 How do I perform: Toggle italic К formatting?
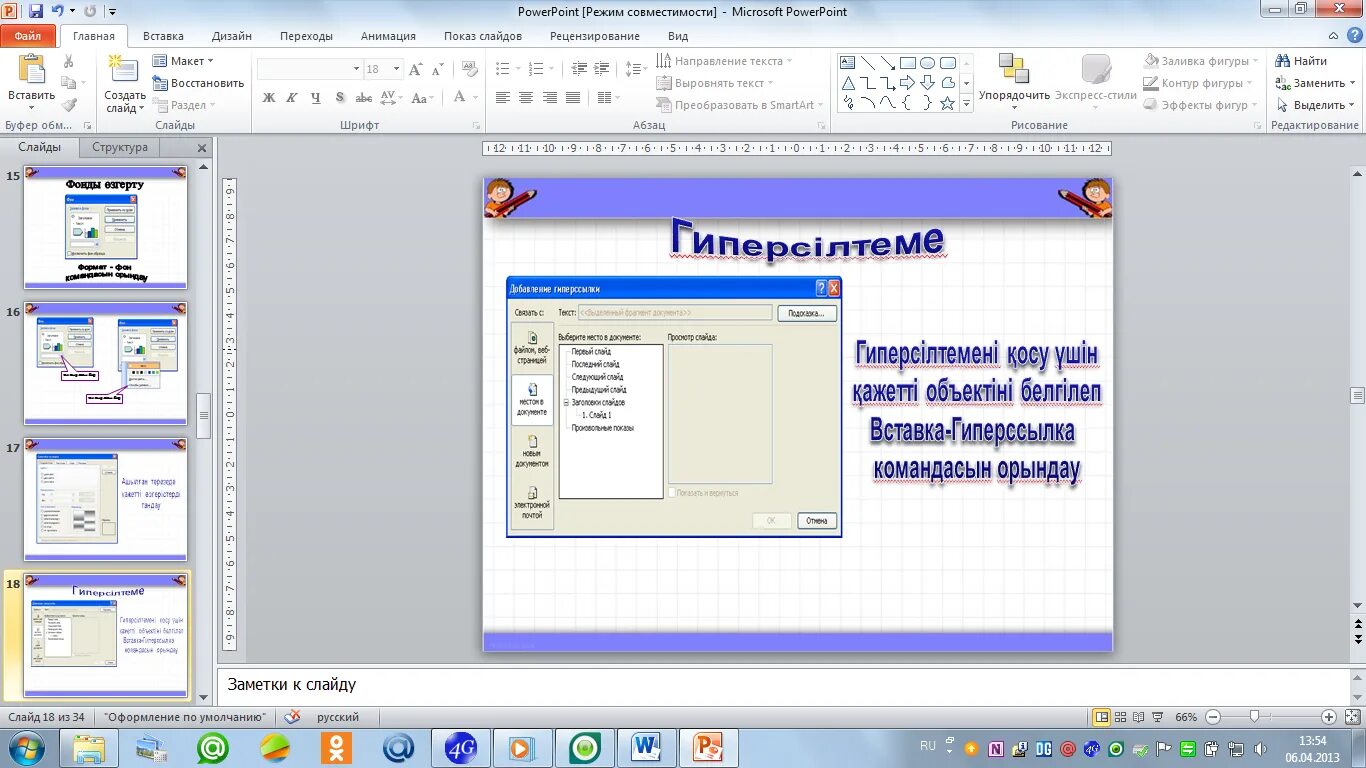292,98
